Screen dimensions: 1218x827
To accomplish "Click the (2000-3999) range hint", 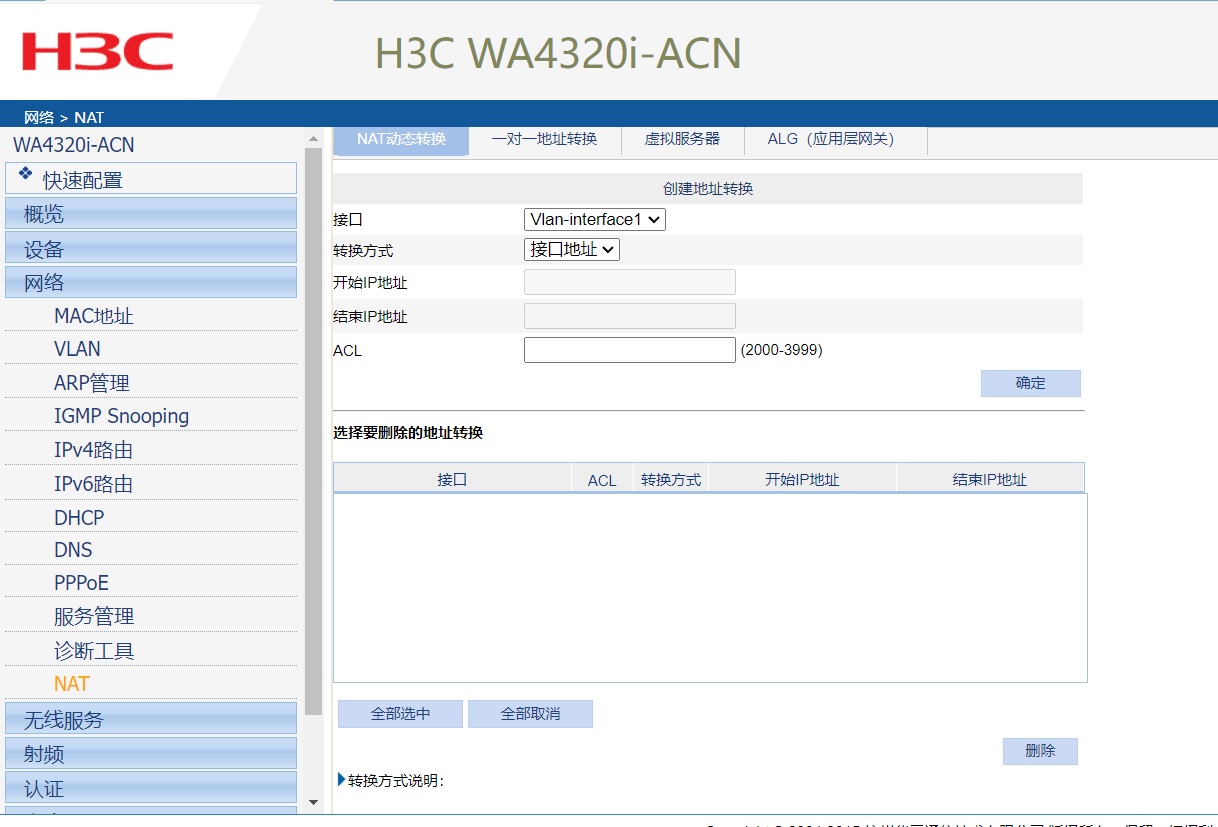I will click(x=781, y=350).
